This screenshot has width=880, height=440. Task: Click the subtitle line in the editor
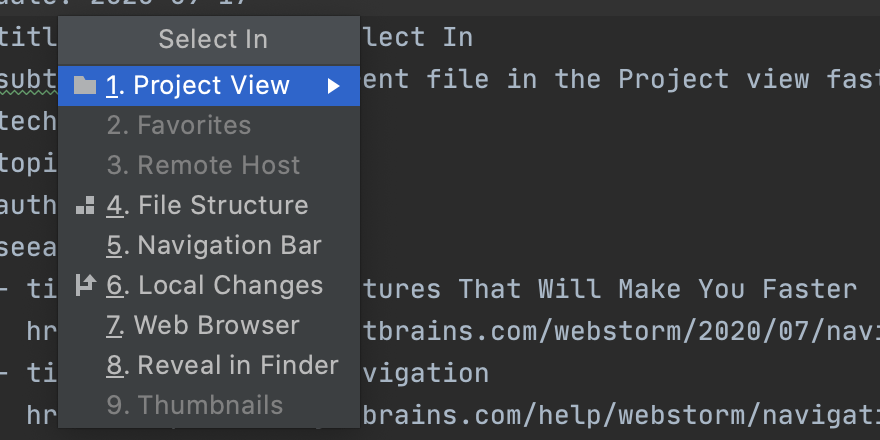pyautogui.click(x=600, y=78)
